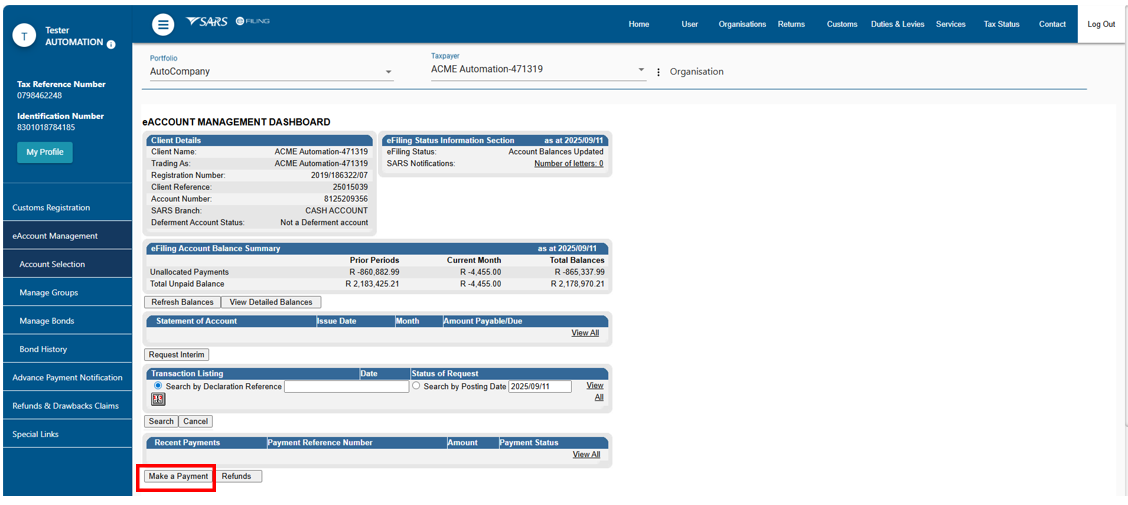Image resolution: width=1128 pixels, height=505 pixels.
Task: Click View All under Statement of Account
Action: (x=585, y=333)
